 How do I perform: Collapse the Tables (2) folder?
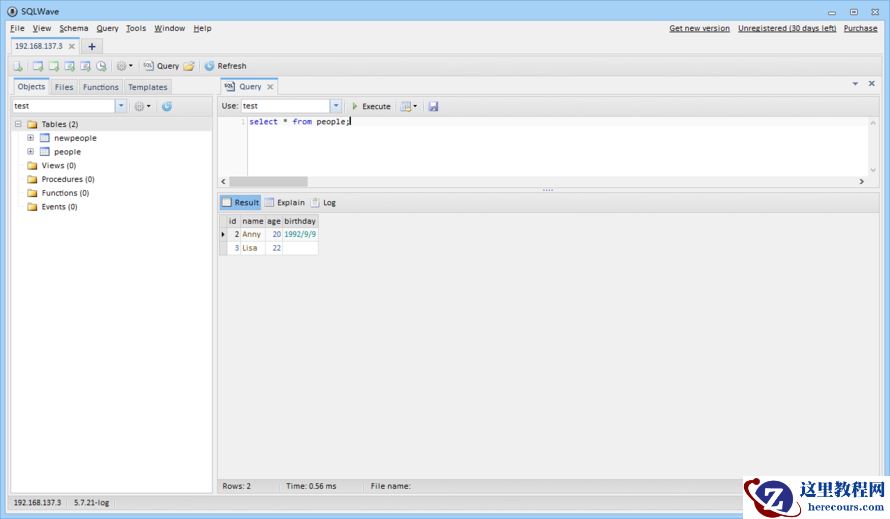[x=18, y=124]
